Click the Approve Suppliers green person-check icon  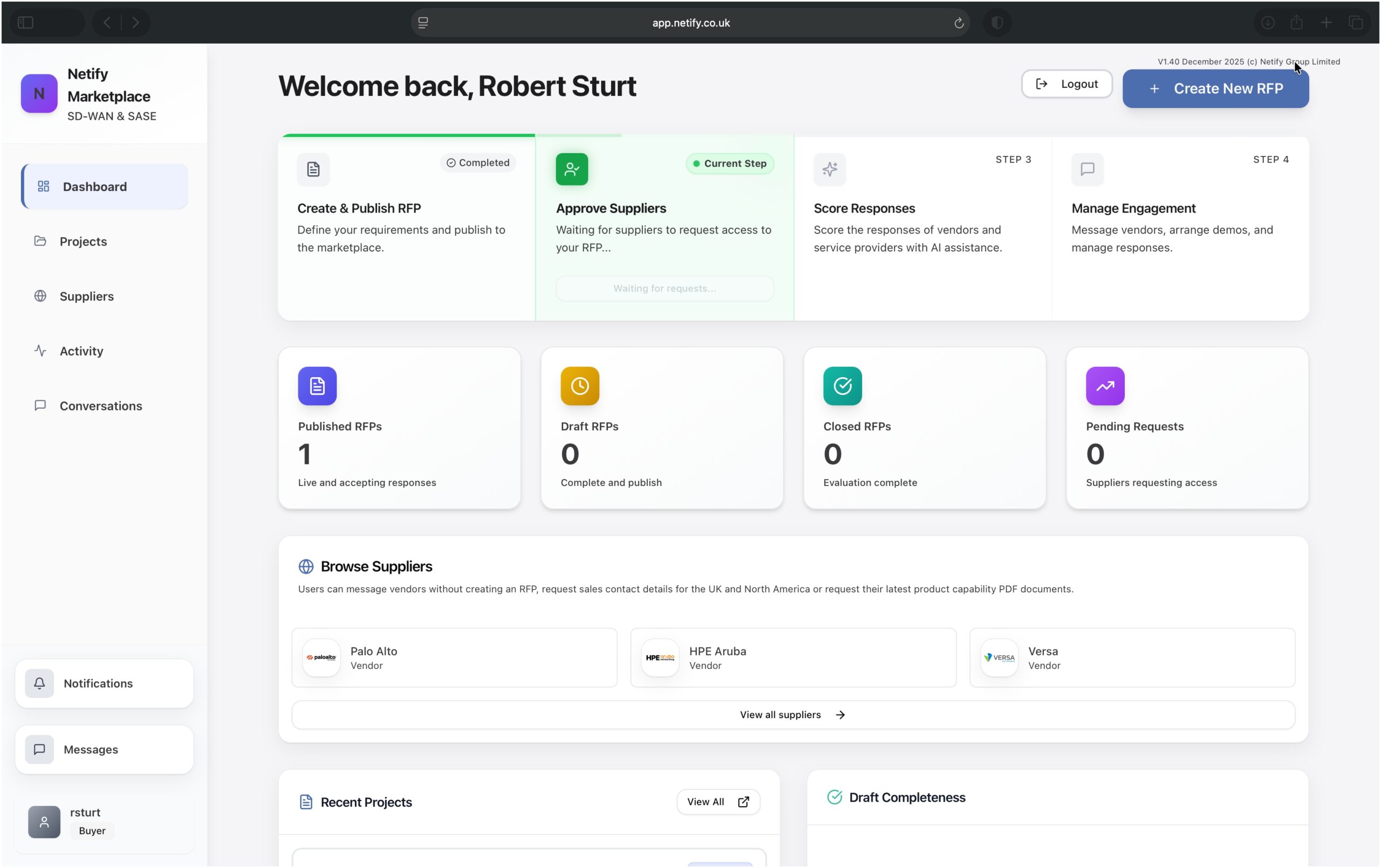coord(571,169)
